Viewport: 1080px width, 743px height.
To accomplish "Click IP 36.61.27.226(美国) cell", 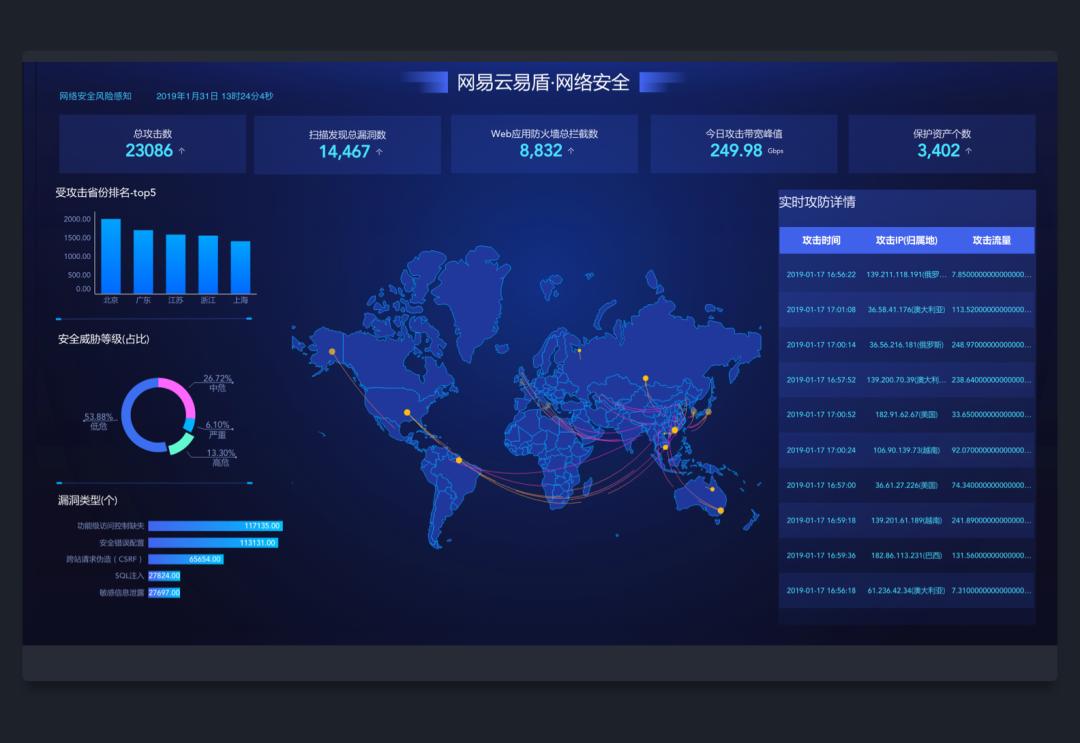I will [906, 485].
